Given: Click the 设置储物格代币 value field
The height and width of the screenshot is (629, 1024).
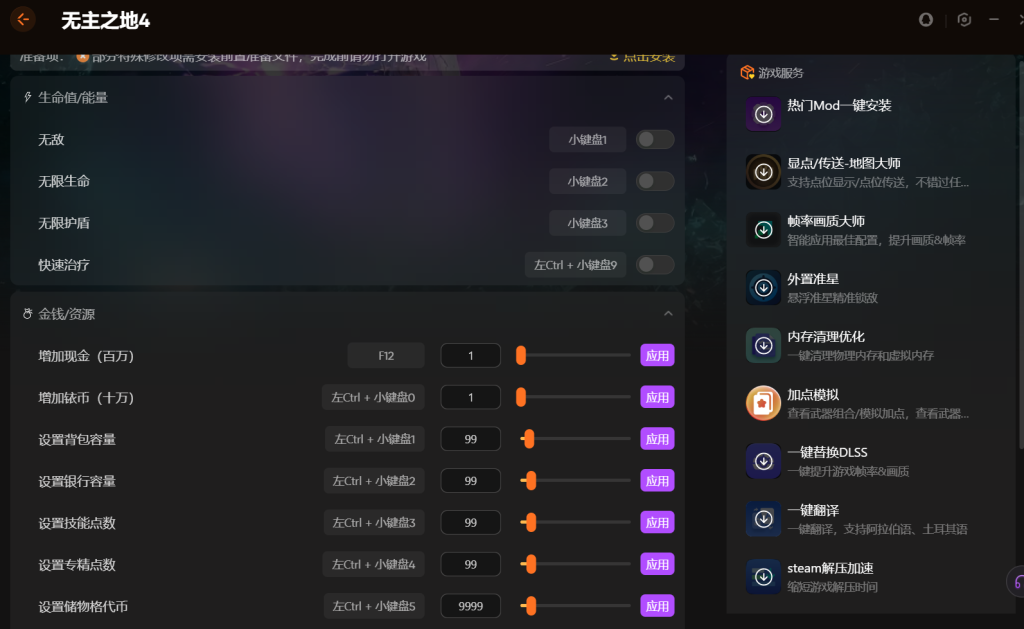Looking at the screenshot, I should coord(470,606).
